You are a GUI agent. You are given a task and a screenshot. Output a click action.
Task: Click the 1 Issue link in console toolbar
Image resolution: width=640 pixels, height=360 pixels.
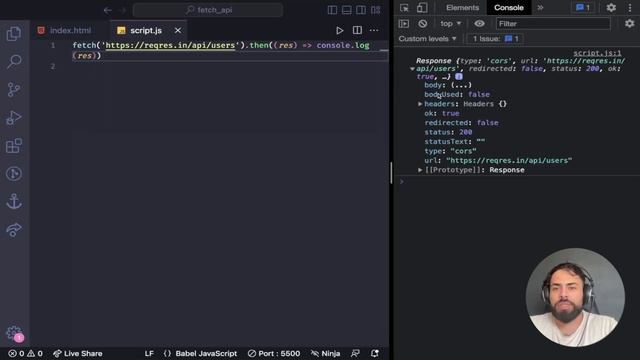click(x=496, y=39)
